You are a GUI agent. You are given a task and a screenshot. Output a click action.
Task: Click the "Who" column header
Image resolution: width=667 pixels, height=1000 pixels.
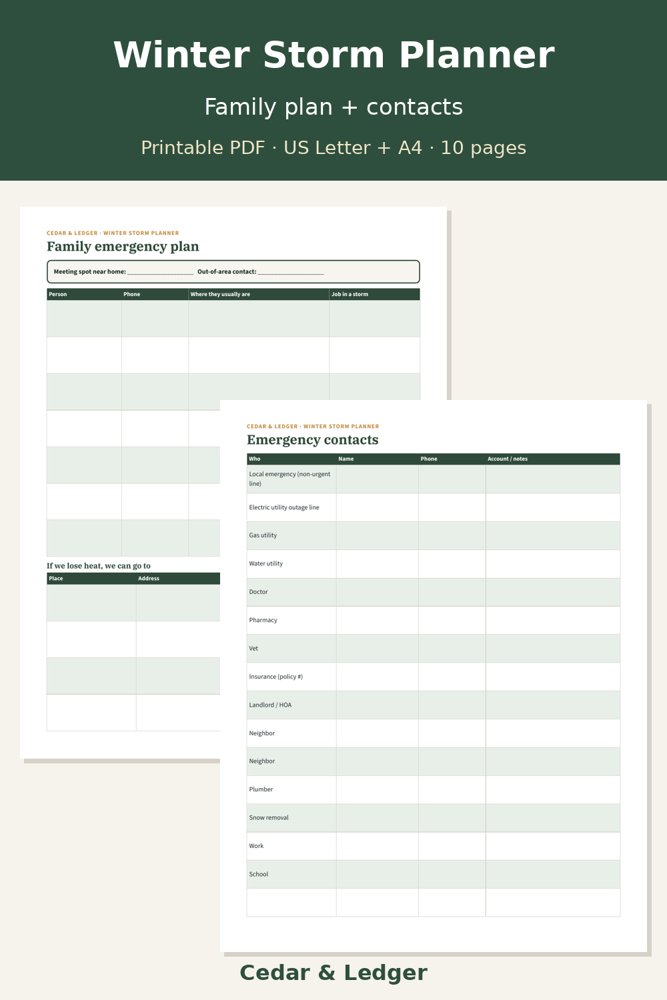coord(254,459)
